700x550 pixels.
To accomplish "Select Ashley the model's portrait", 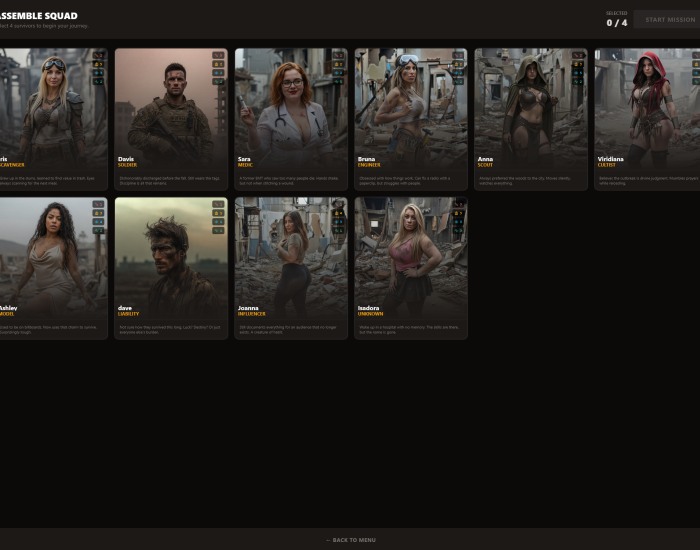I will (x=54, y=257).
